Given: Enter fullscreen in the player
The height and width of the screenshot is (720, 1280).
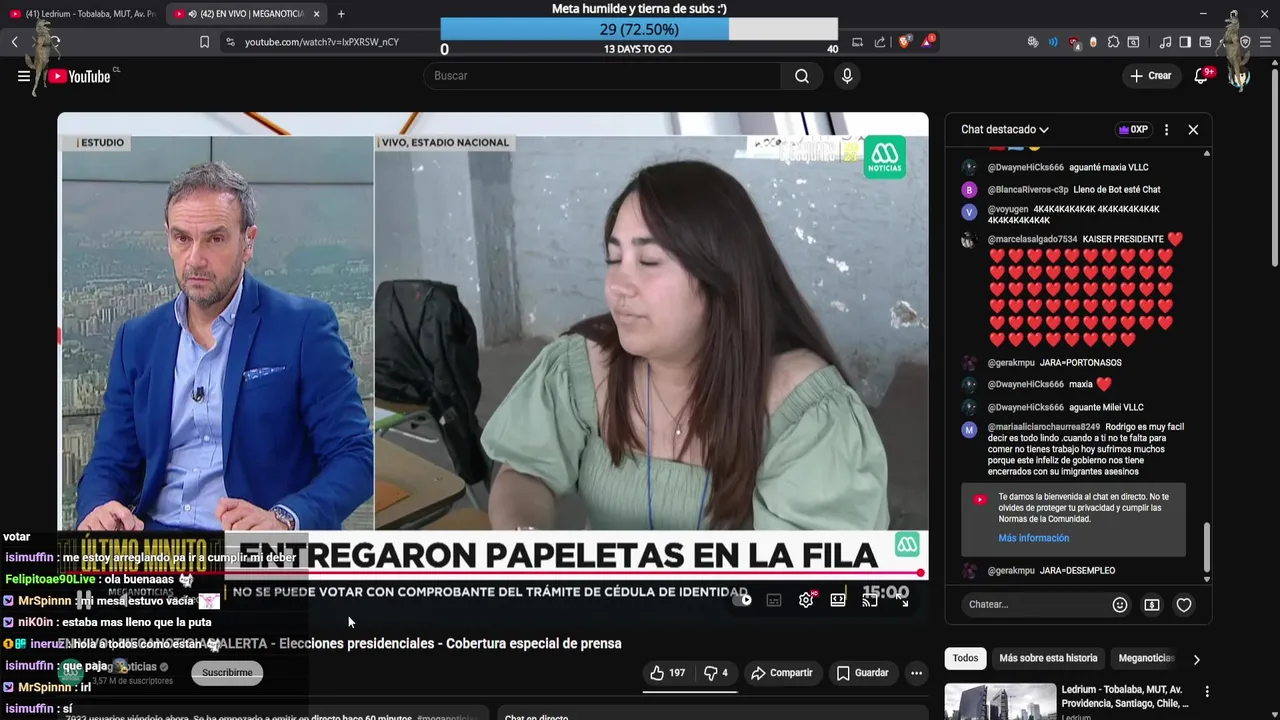Looking at the screenshot, I should pyautogui.click(x=903, y=600).
